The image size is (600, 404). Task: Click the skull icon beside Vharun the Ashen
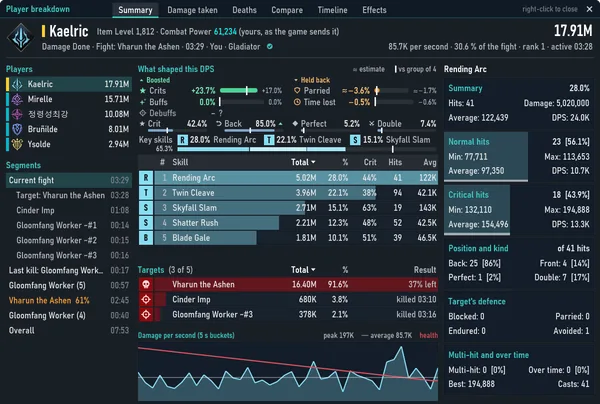point(146,284)
